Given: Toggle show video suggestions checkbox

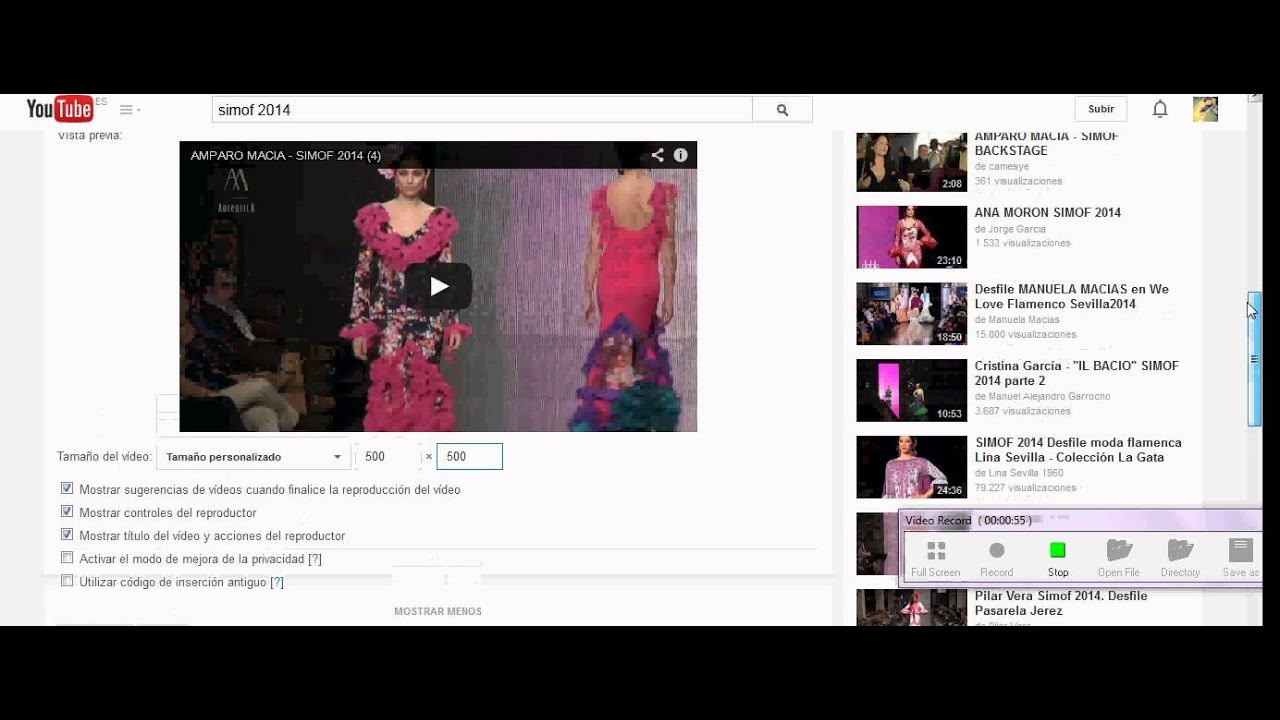Looking at the screenshot, I should 67,489.
